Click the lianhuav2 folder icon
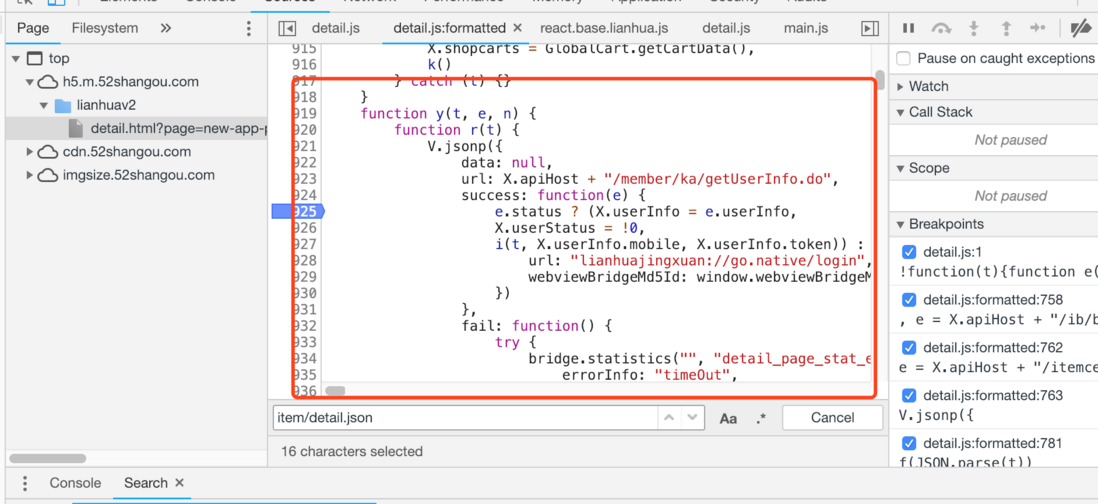Screen dimensions: 1098x504 63,106
